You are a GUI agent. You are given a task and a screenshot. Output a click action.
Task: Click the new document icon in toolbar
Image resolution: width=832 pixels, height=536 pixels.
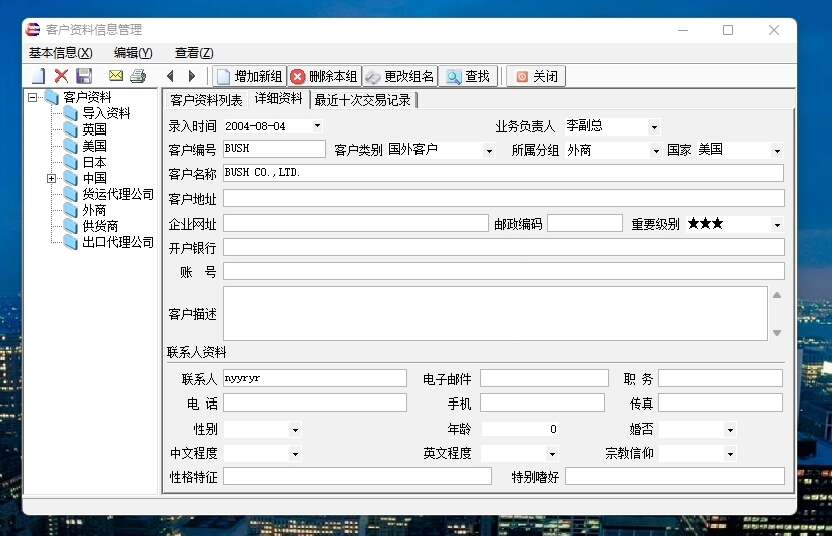[39, 76]
